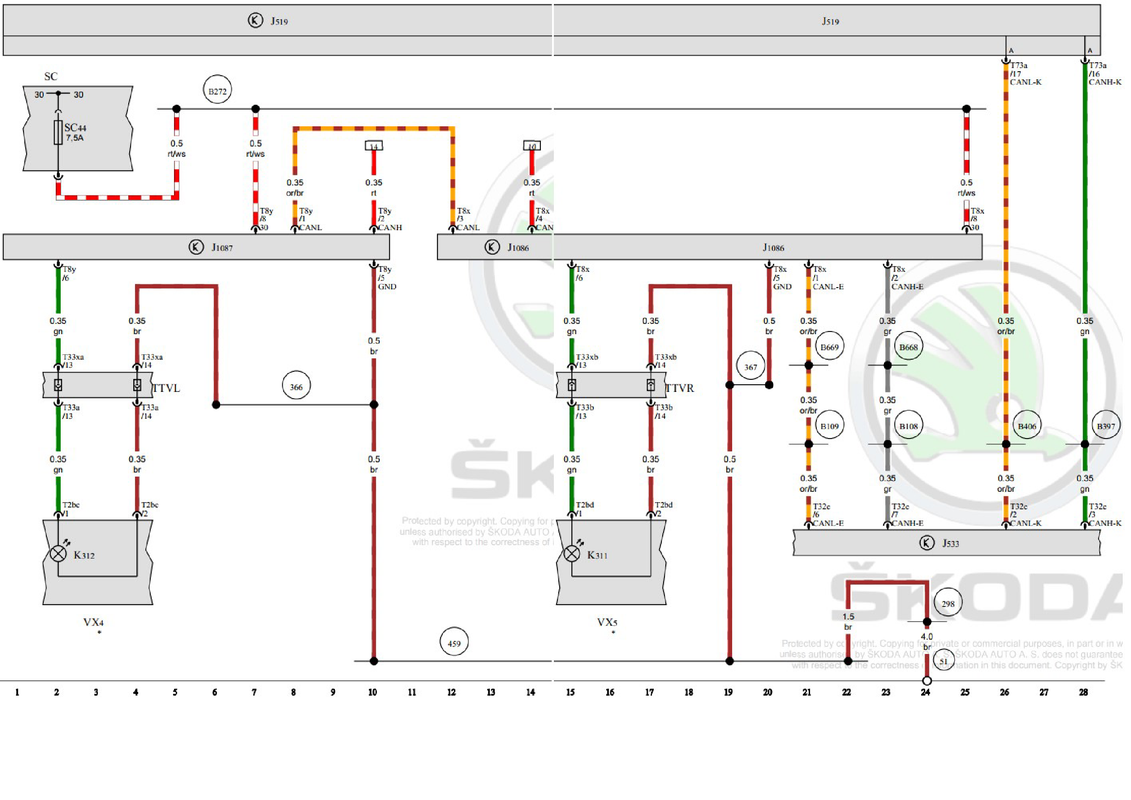The image size is (1131, 800).
Task: Click the T8x /2 CANH-E pin label
Action: tap(907, 278)
